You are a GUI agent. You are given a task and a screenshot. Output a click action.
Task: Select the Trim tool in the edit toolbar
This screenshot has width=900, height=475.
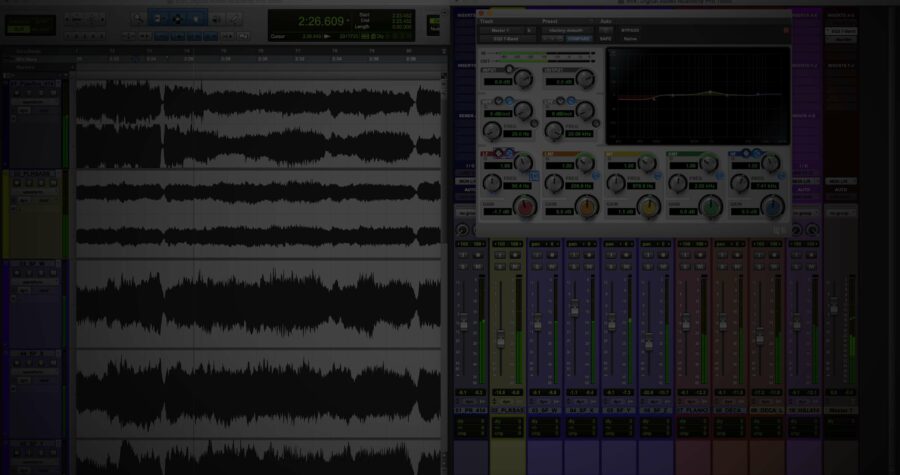(158, 19)
